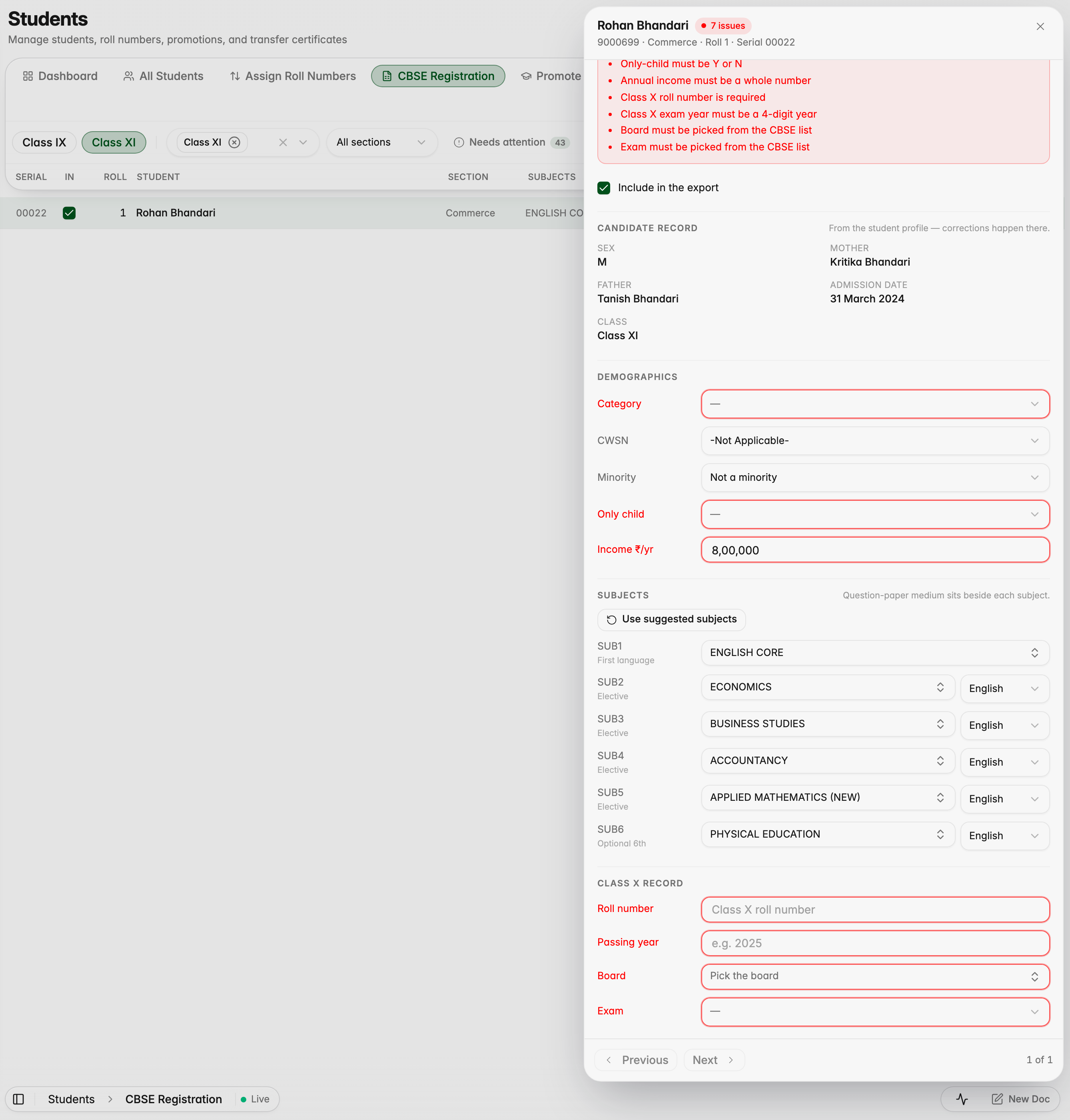This screenshot has width=1070, height=1120.
Task: Uncheck Include in the export
Action: point(603,188)
